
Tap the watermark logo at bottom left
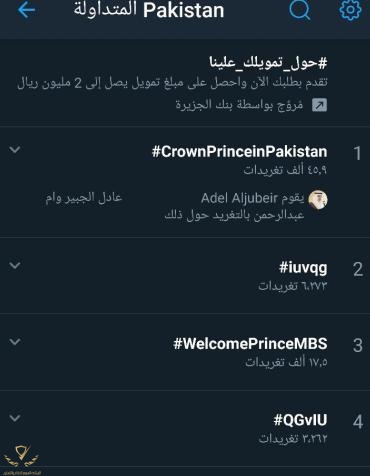[x=21, y=460]
